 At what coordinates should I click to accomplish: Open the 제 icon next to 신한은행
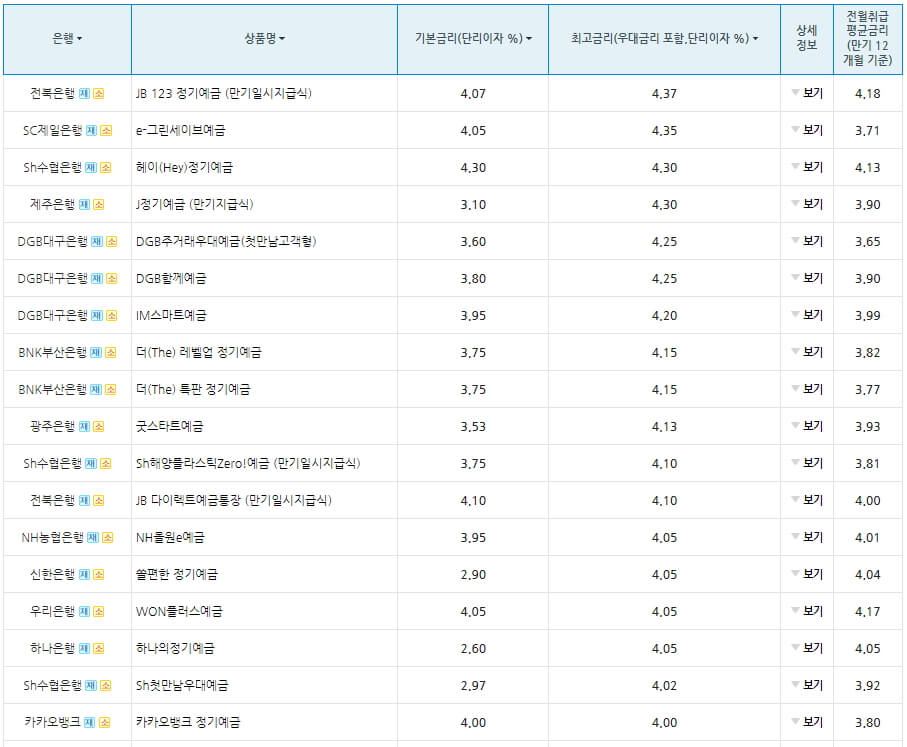(x=85, y=573)
